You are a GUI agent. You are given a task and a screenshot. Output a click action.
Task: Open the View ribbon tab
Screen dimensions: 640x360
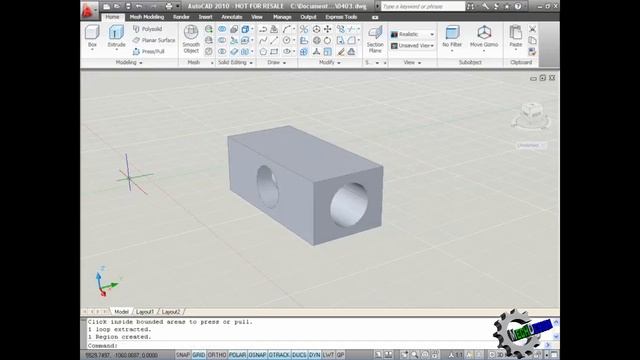coord(257,17)
